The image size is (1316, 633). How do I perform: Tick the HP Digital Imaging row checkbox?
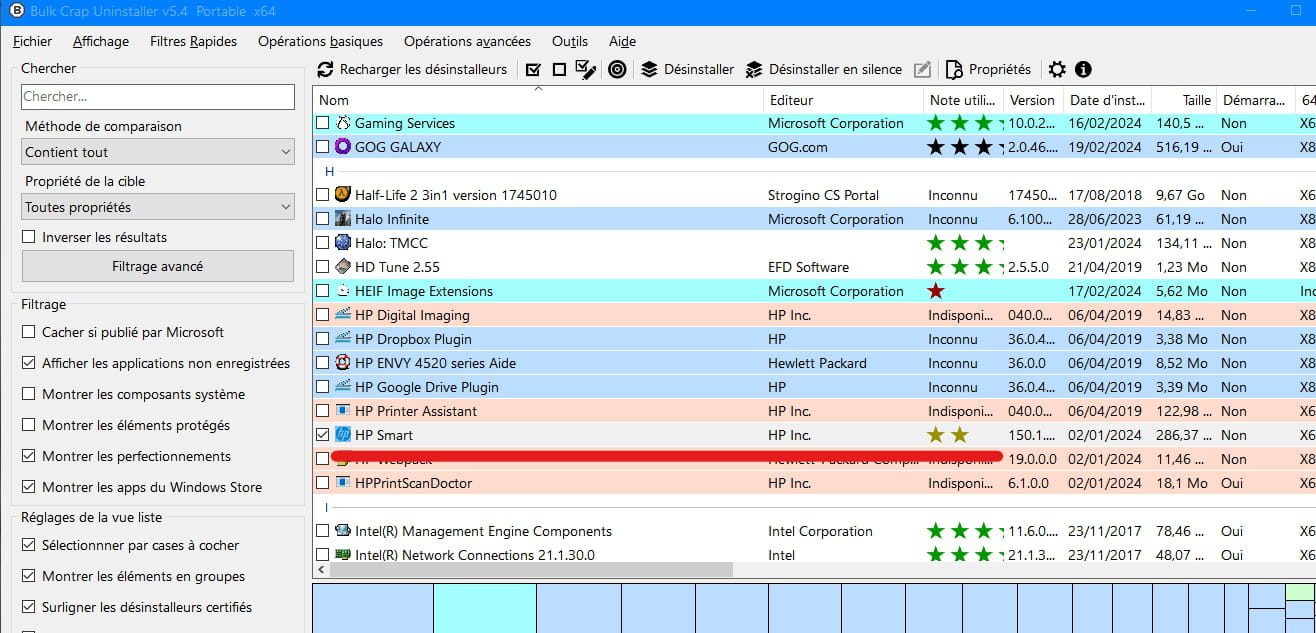[323, 315]
